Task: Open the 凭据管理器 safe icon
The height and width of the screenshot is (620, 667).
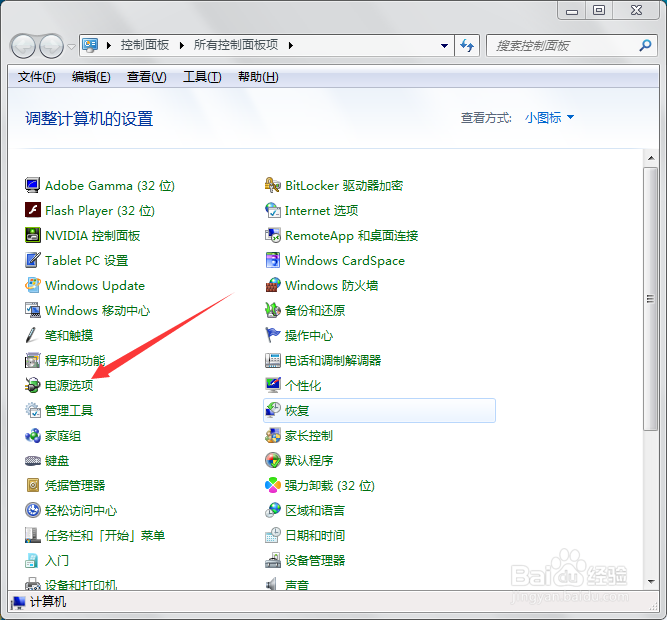Action: pyautogui.click(x=32, y=485)
